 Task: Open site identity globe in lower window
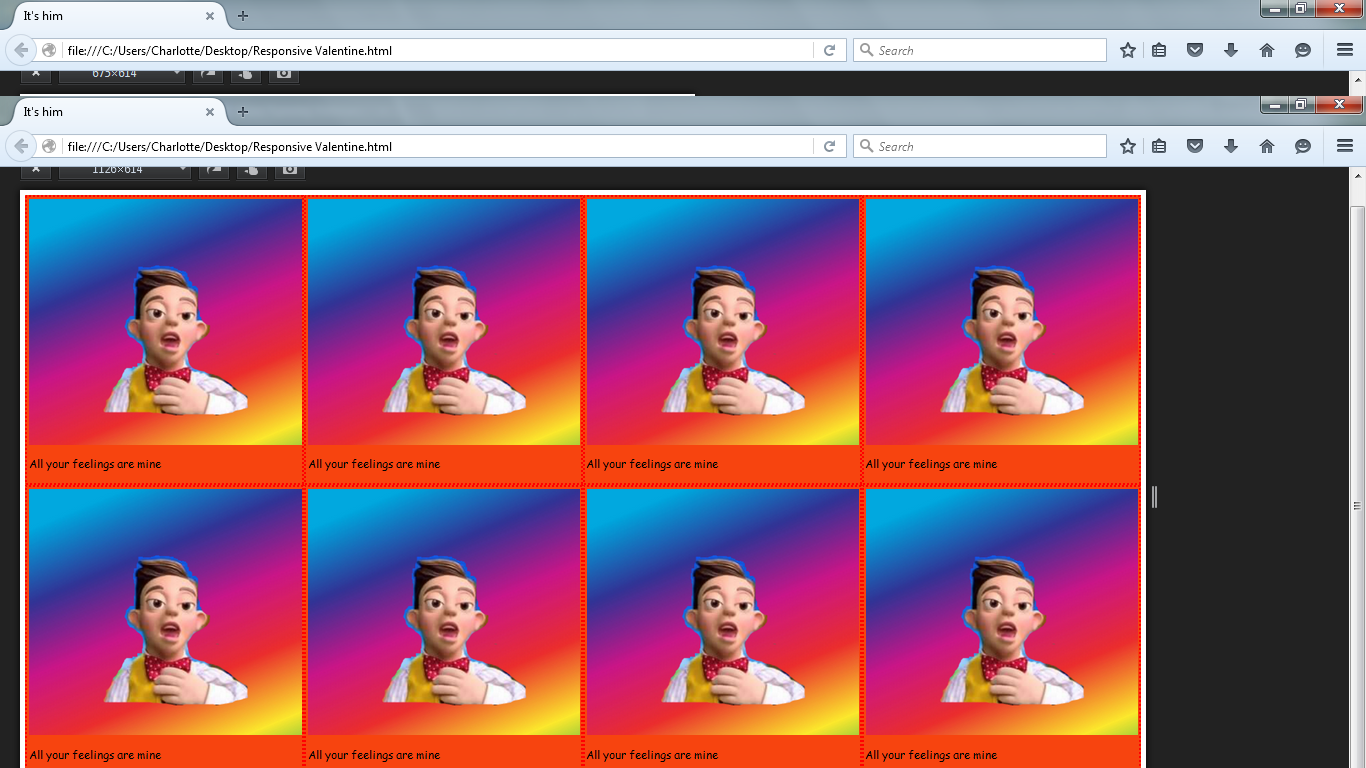click(49, 146)
